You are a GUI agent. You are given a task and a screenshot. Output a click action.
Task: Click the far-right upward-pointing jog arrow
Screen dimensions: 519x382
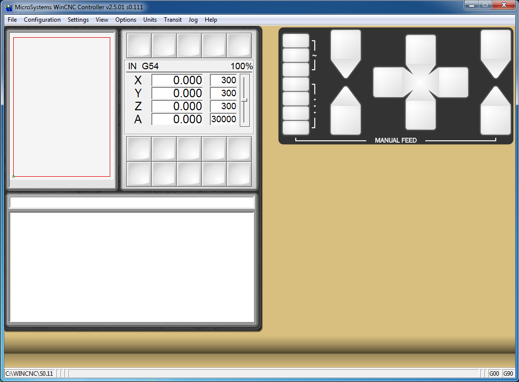pos(495,111)
